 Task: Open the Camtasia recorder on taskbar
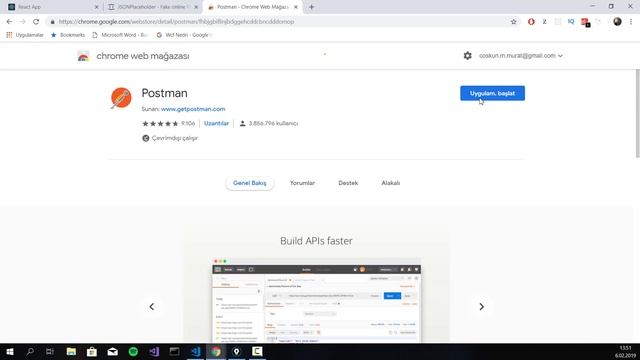point(257,351)
